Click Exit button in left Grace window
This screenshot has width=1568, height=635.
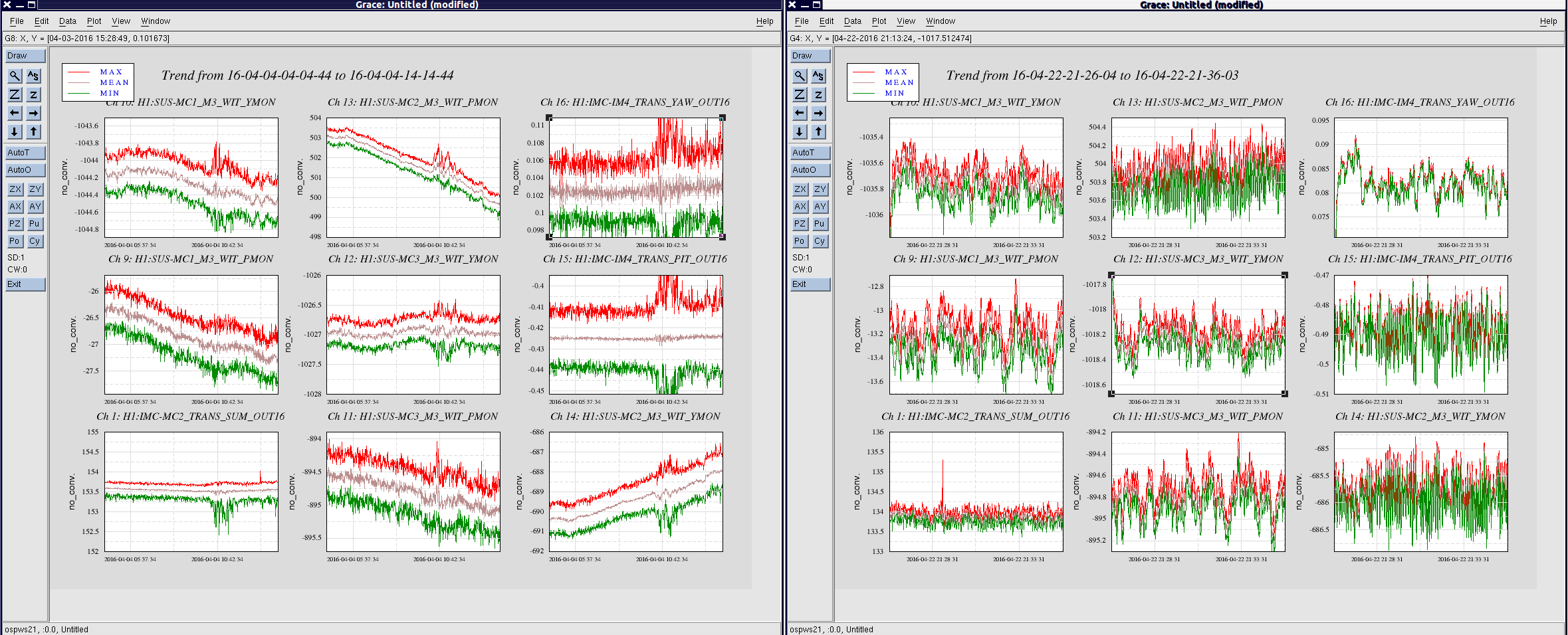(x=25, y=284)
